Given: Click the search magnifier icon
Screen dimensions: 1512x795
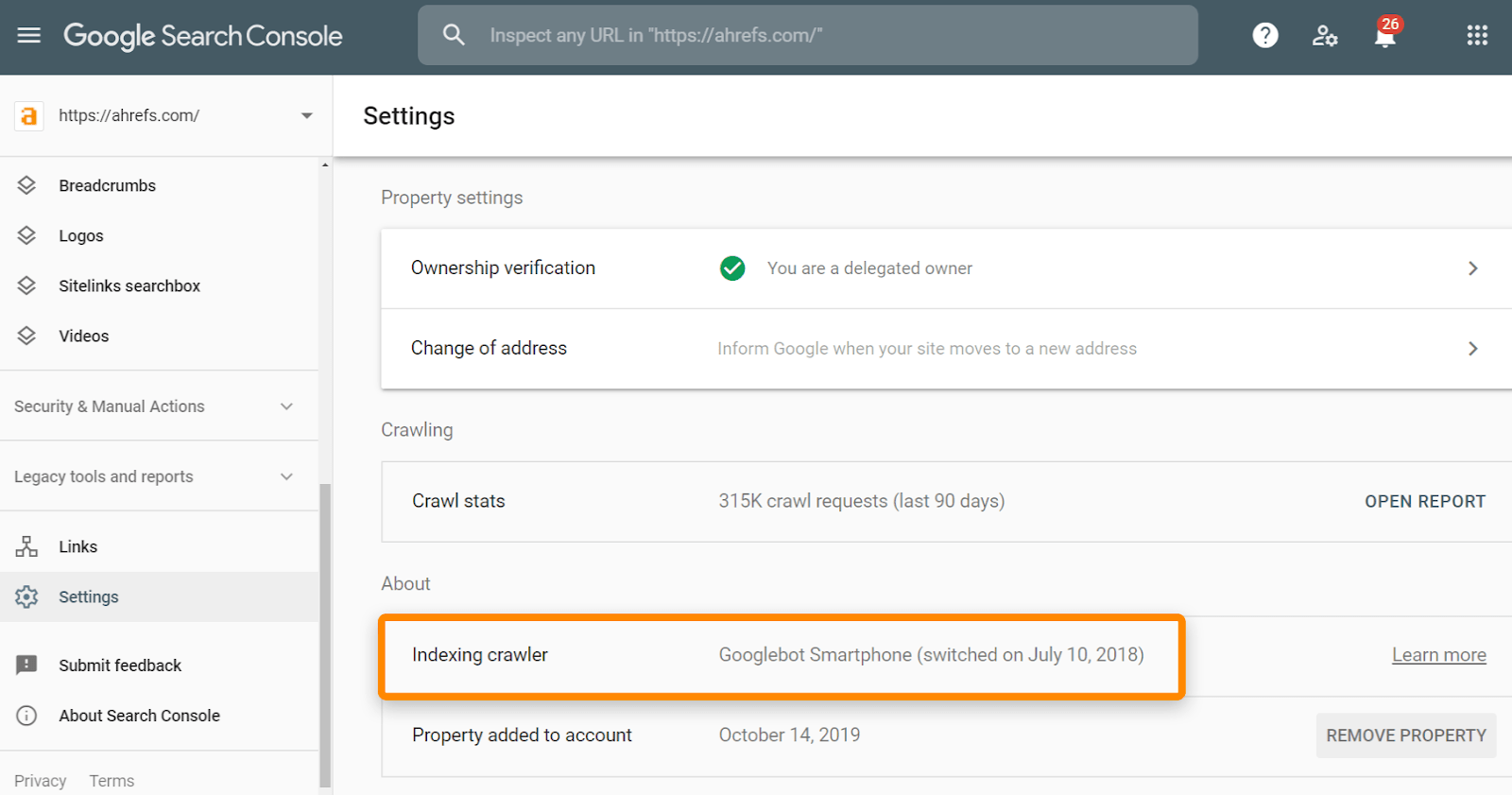Looking at the screenshot, I should tap(454, 36).
